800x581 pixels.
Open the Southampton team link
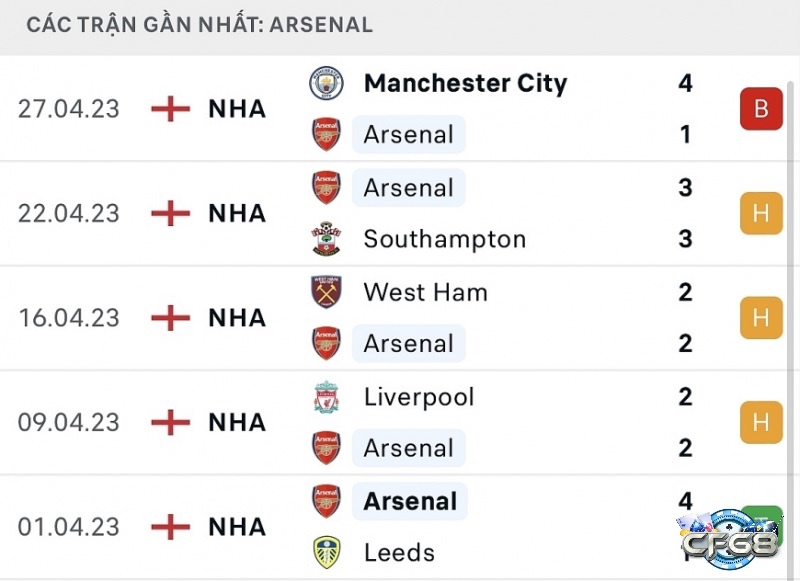pyautogui.click(x=444, y=239)
